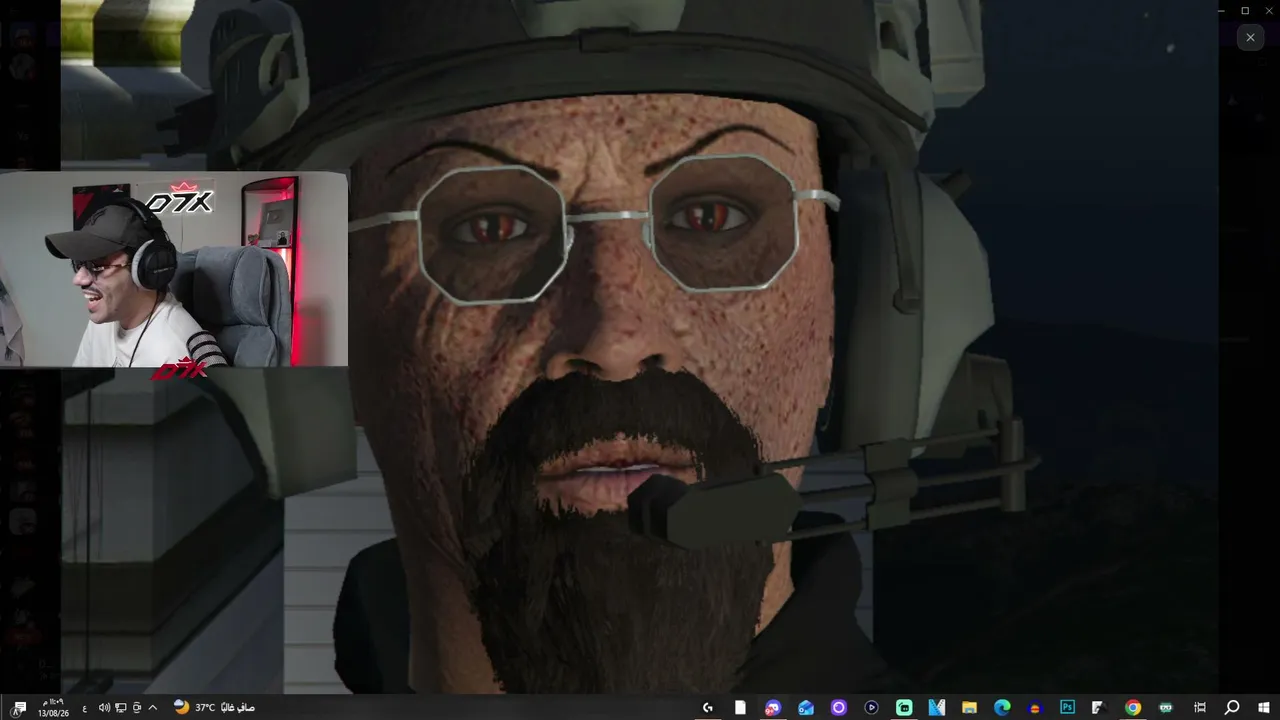The width and height of the screenshot is (1280, 720).
Task: Open the weather widget showing 37°C
Action: 214,707
